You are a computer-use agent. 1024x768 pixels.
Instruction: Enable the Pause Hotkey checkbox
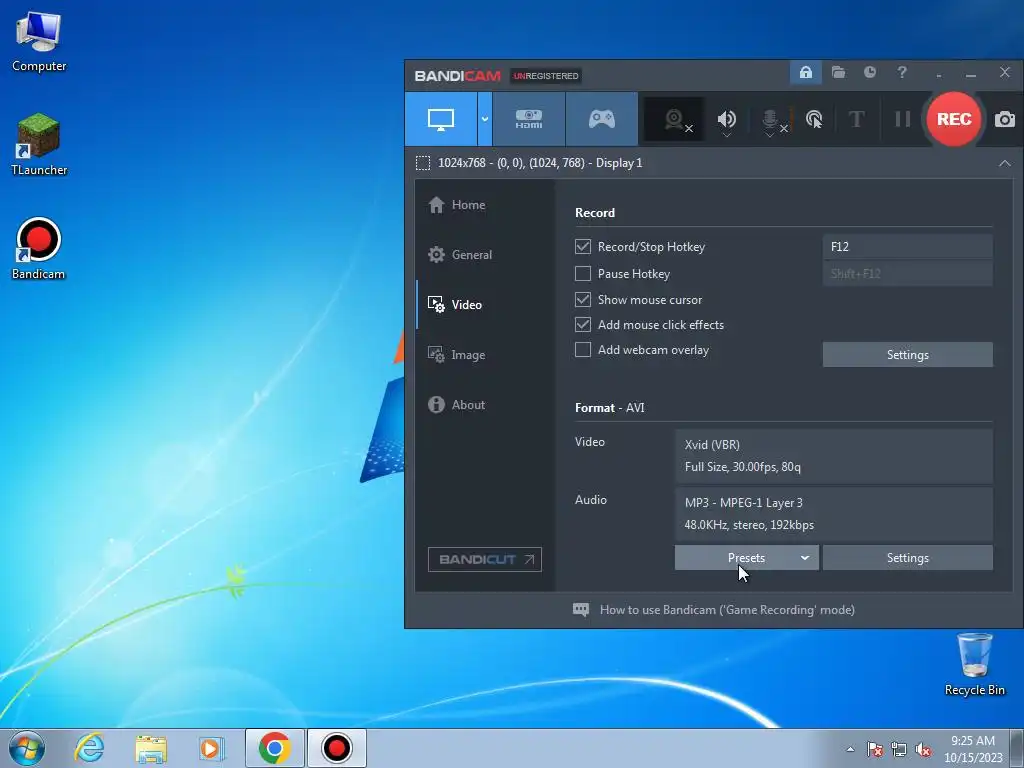point(583,274)
